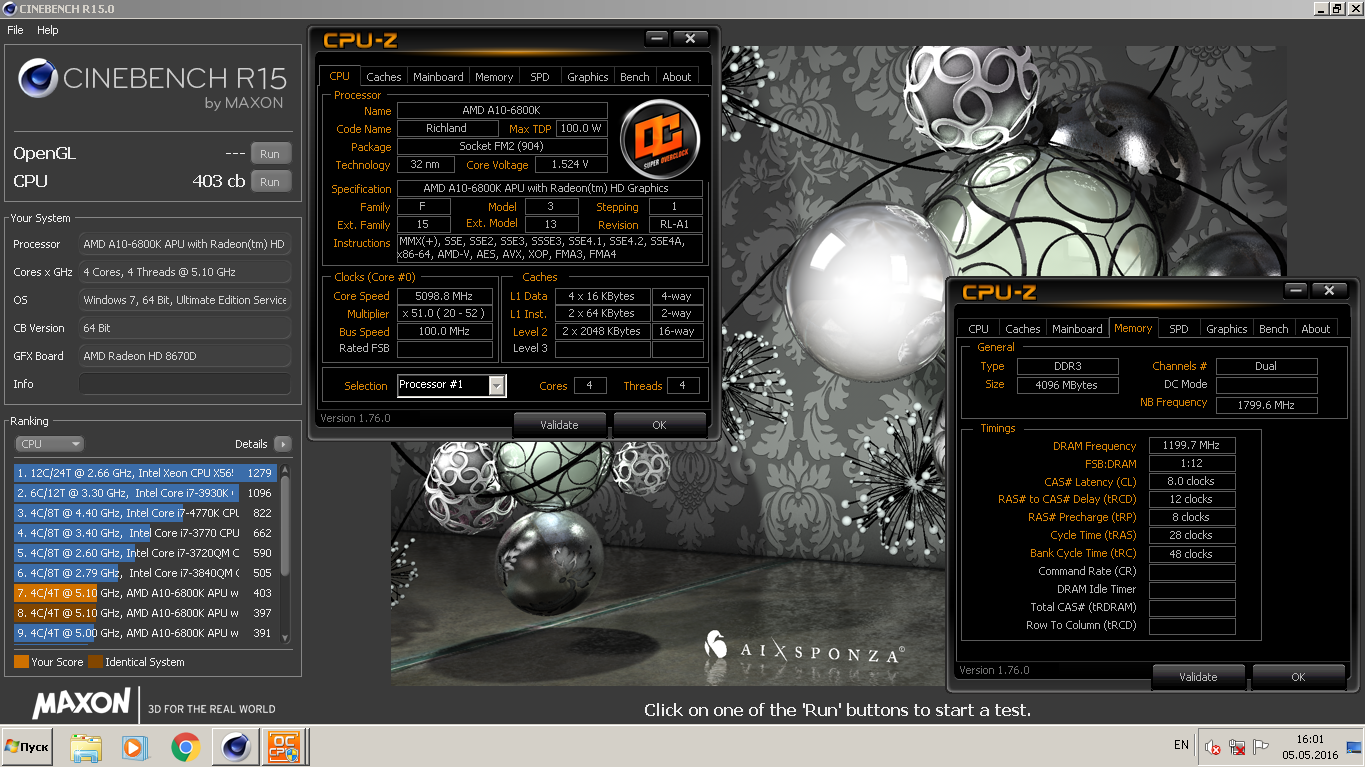The image size is (1365, 767).
Task: Select ranking row Intel Core i7-3840QM 505
Action: tap(144, 573)
